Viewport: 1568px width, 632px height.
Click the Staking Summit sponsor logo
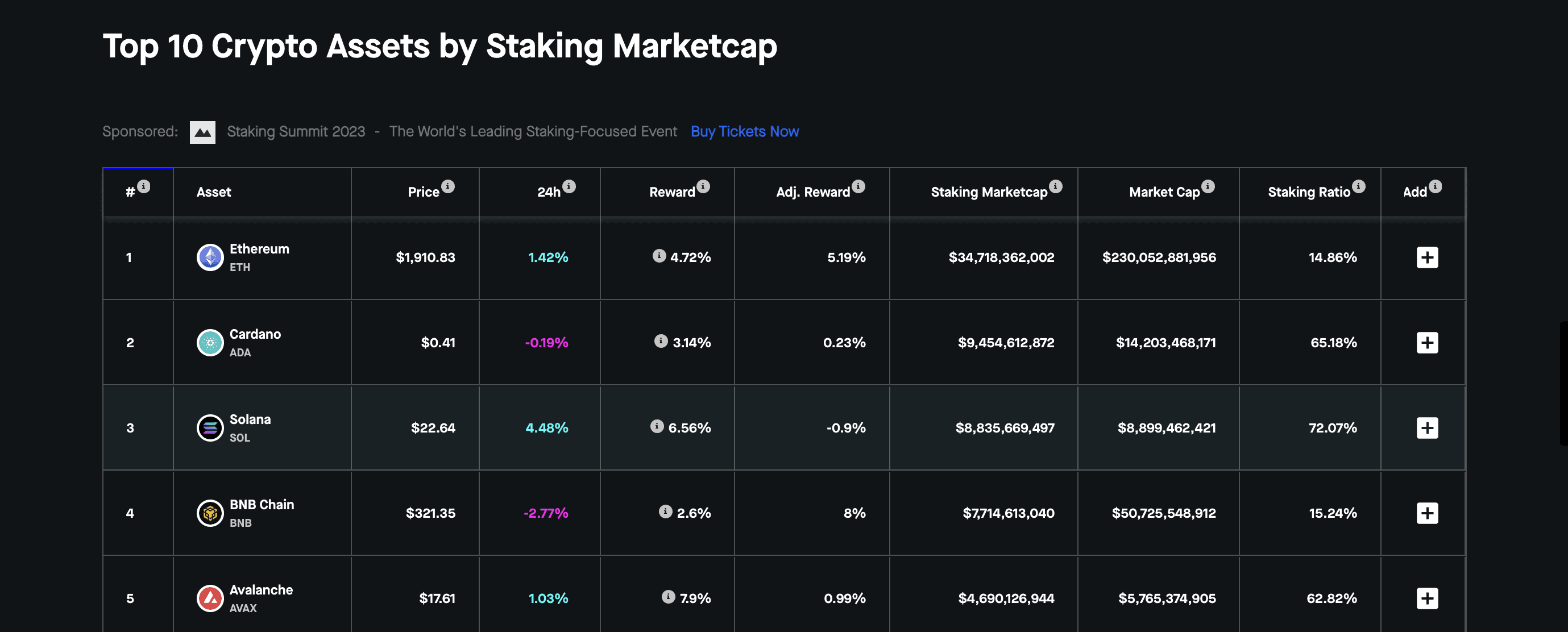202,132
